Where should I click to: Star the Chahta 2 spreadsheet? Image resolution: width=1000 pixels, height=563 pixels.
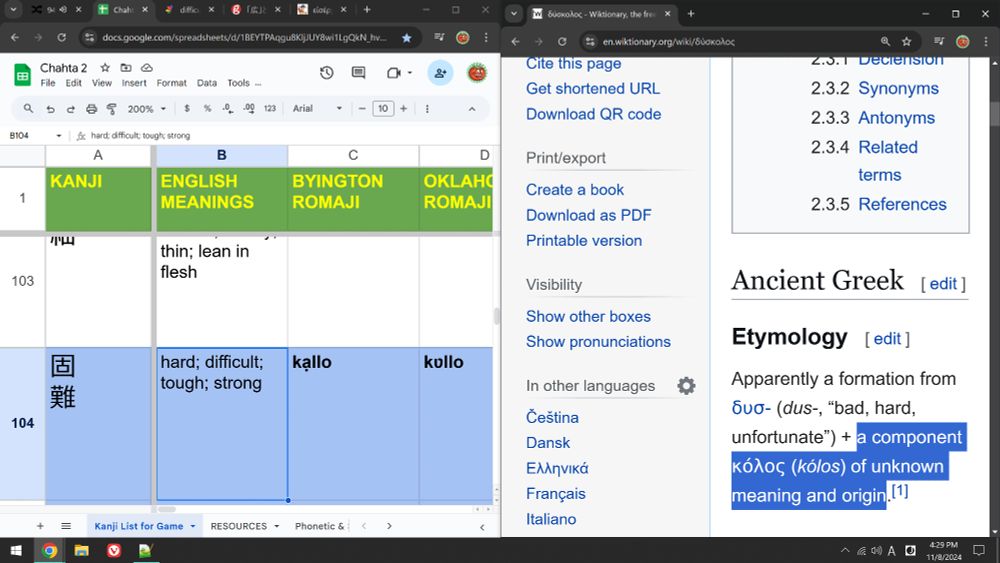[x=105, y=67]
